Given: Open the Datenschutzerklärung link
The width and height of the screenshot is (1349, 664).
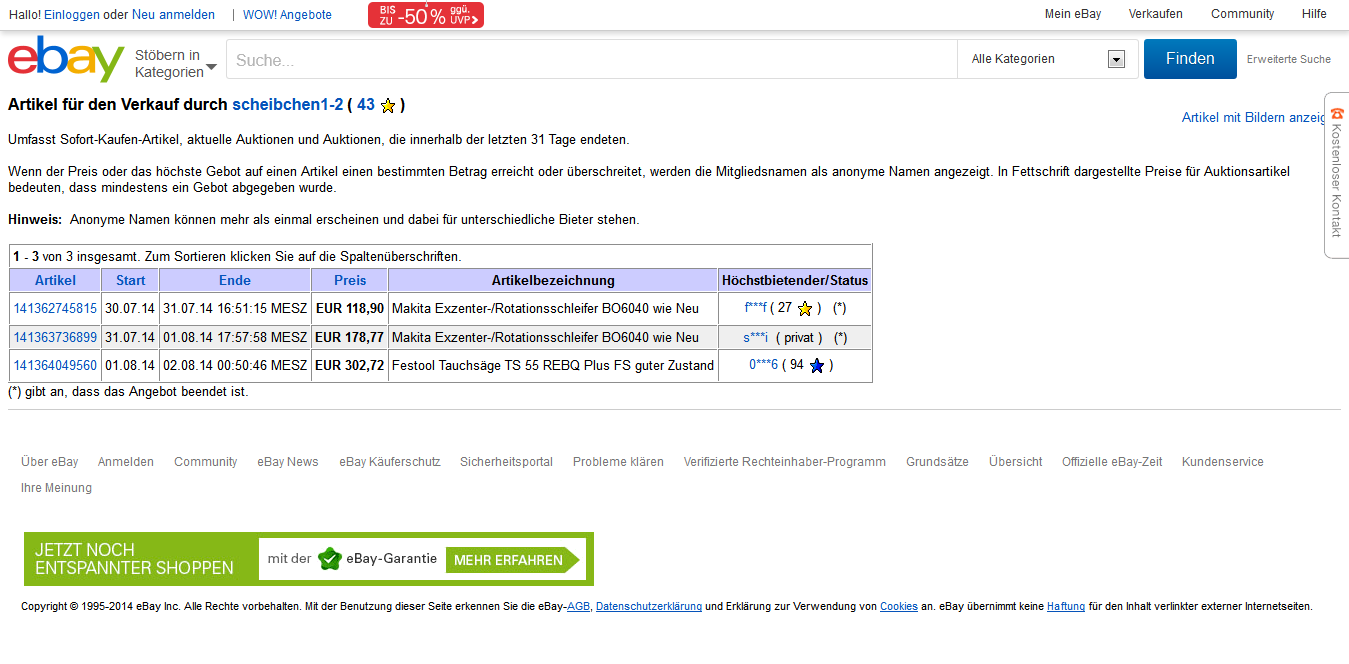Looking at the screenshot, I should point(649,606).
